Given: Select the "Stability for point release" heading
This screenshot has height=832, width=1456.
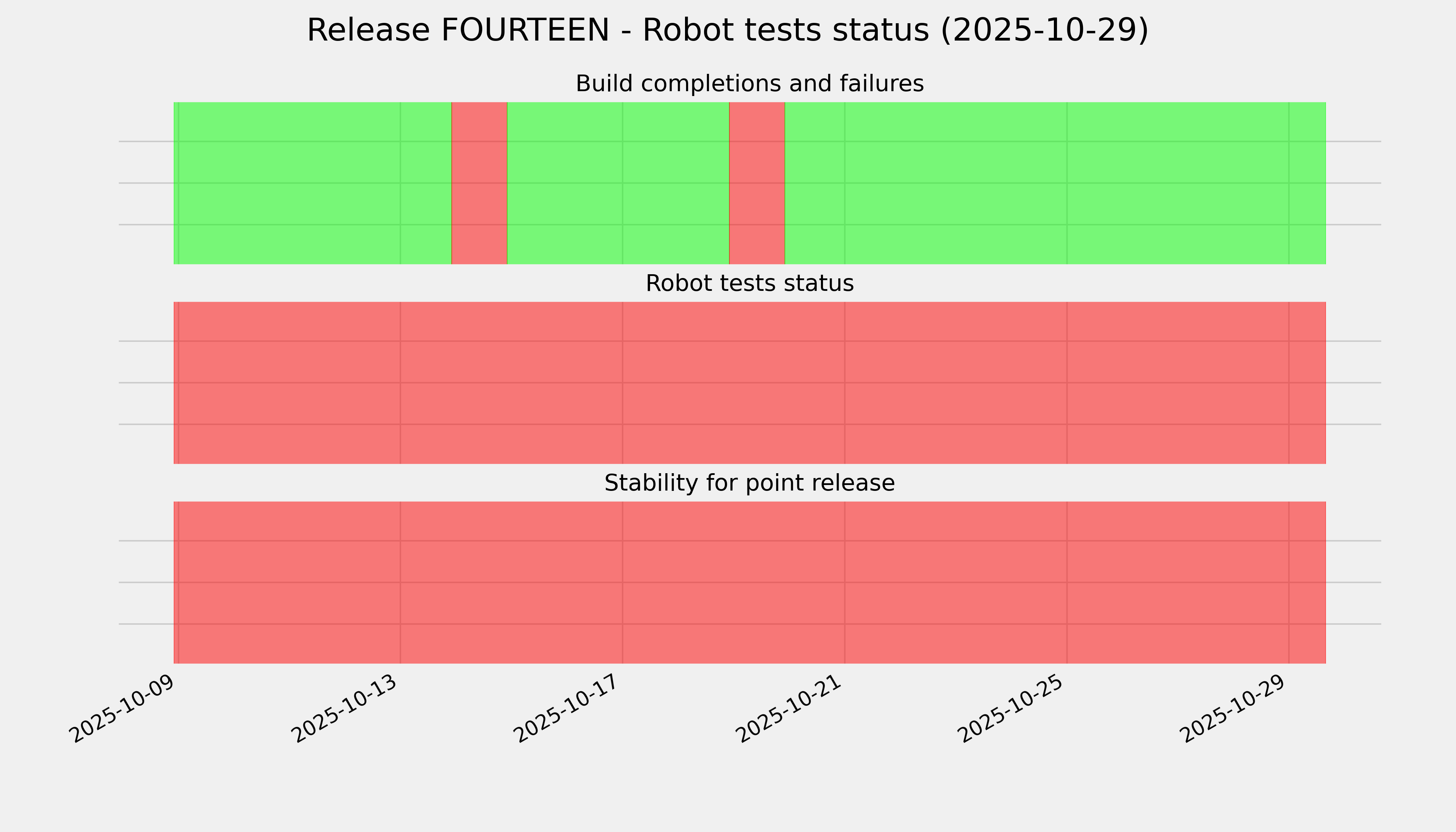Looking at the screenshot, I should pos(749,484).
